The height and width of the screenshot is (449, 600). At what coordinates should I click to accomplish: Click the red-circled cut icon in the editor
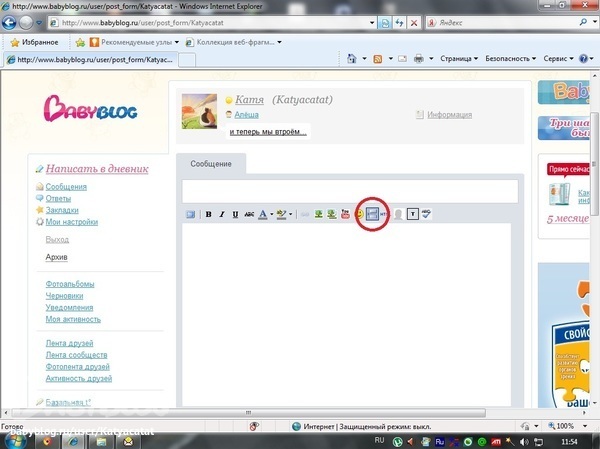(x=372, y=214)
